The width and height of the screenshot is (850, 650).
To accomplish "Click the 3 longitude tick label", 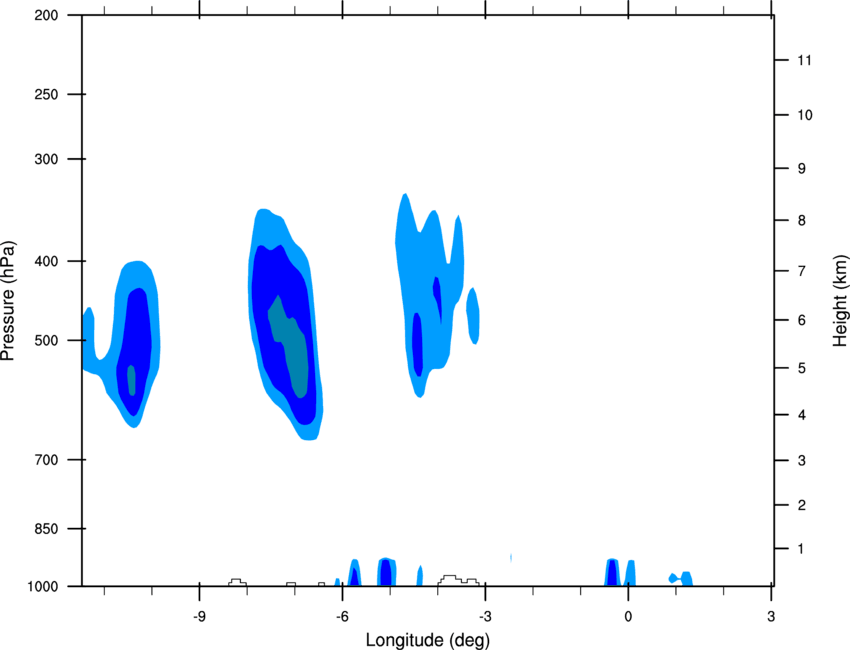I will point(771,617).
